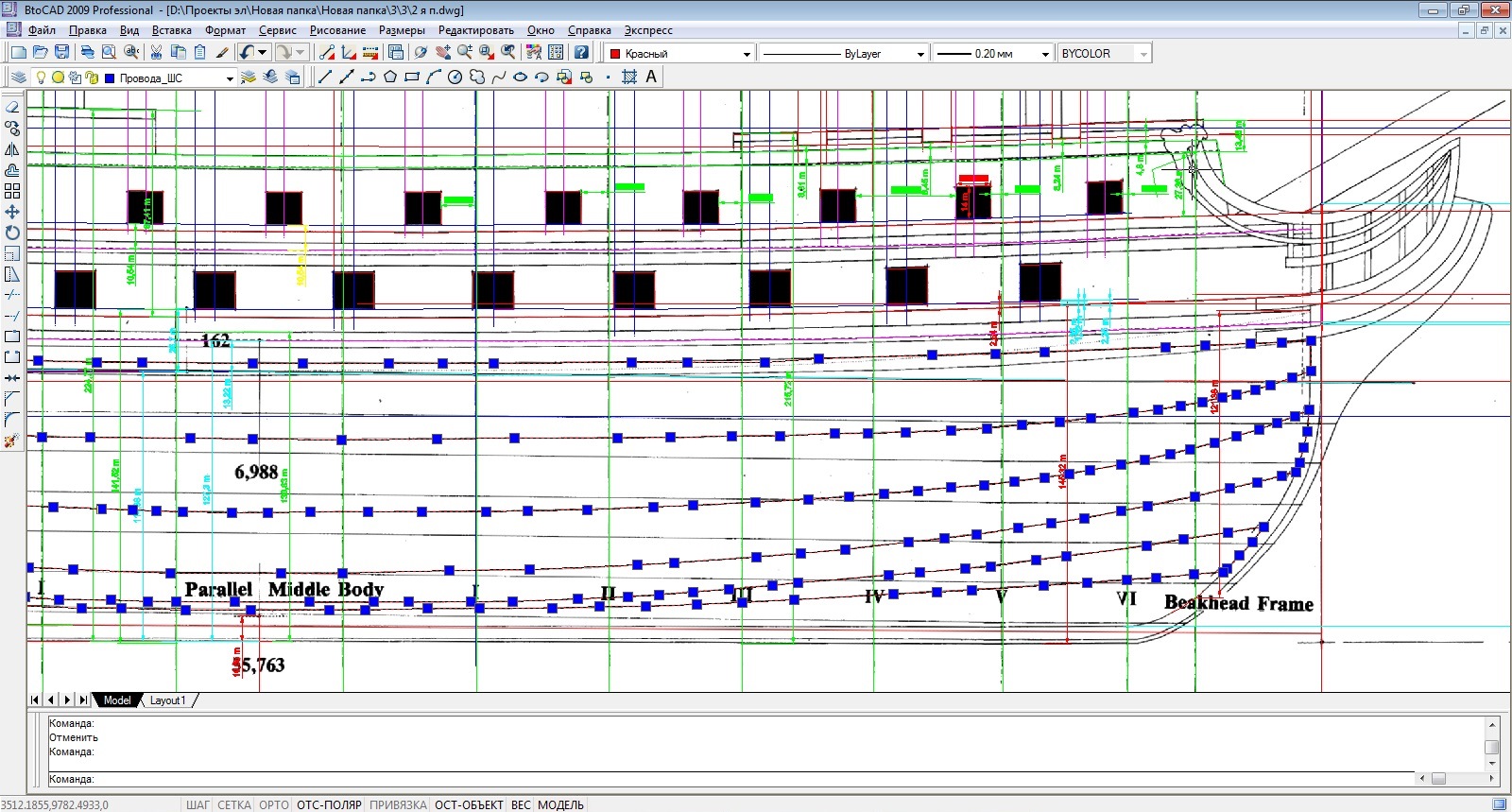Image resolution: width=1512 pixels, height=812 pixels.
Task: Open the Рисование menu
Action: click(337, 30)
